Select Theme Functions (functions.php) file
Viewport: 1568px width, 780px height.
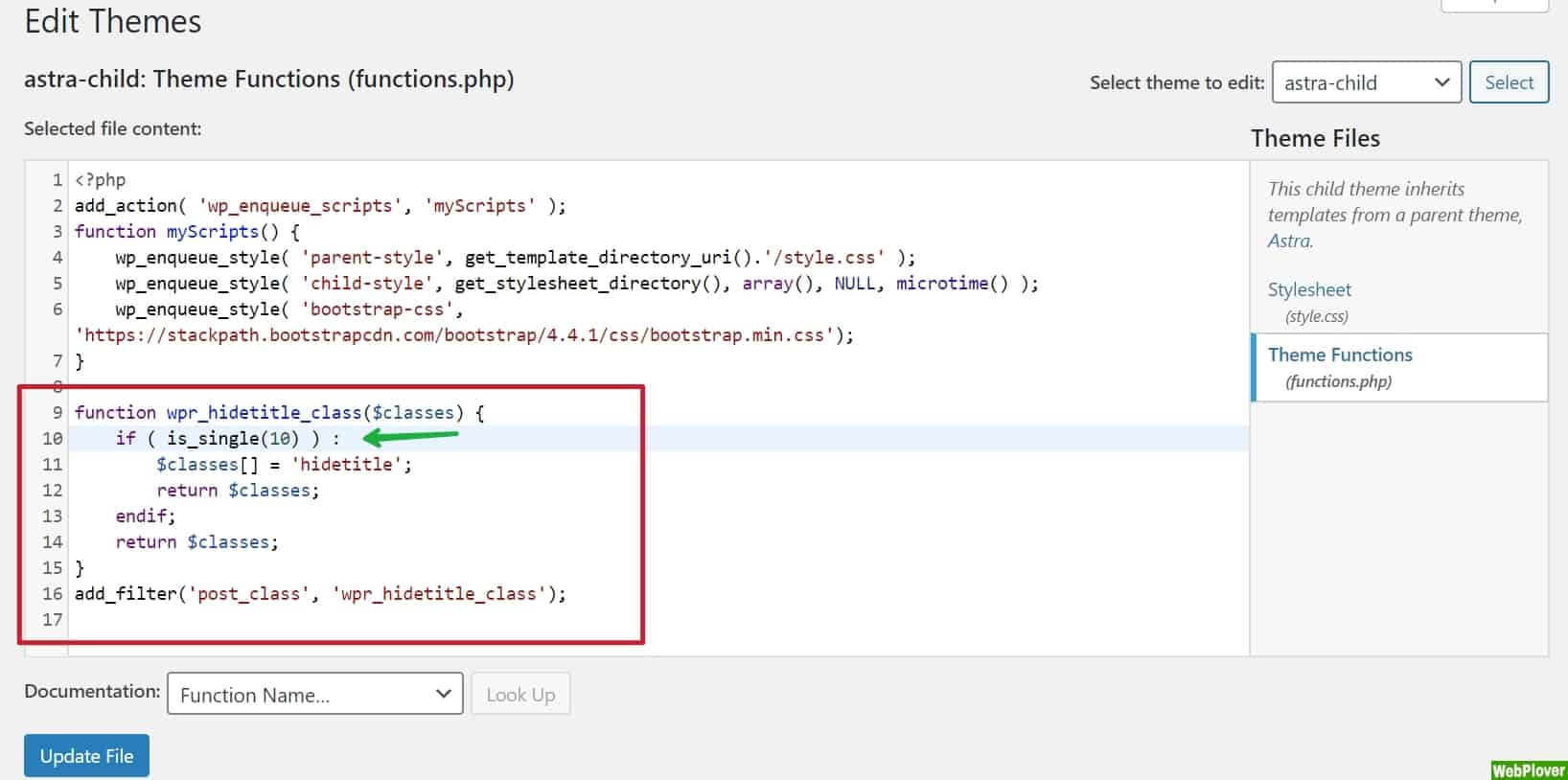(x=1399, y=367)
